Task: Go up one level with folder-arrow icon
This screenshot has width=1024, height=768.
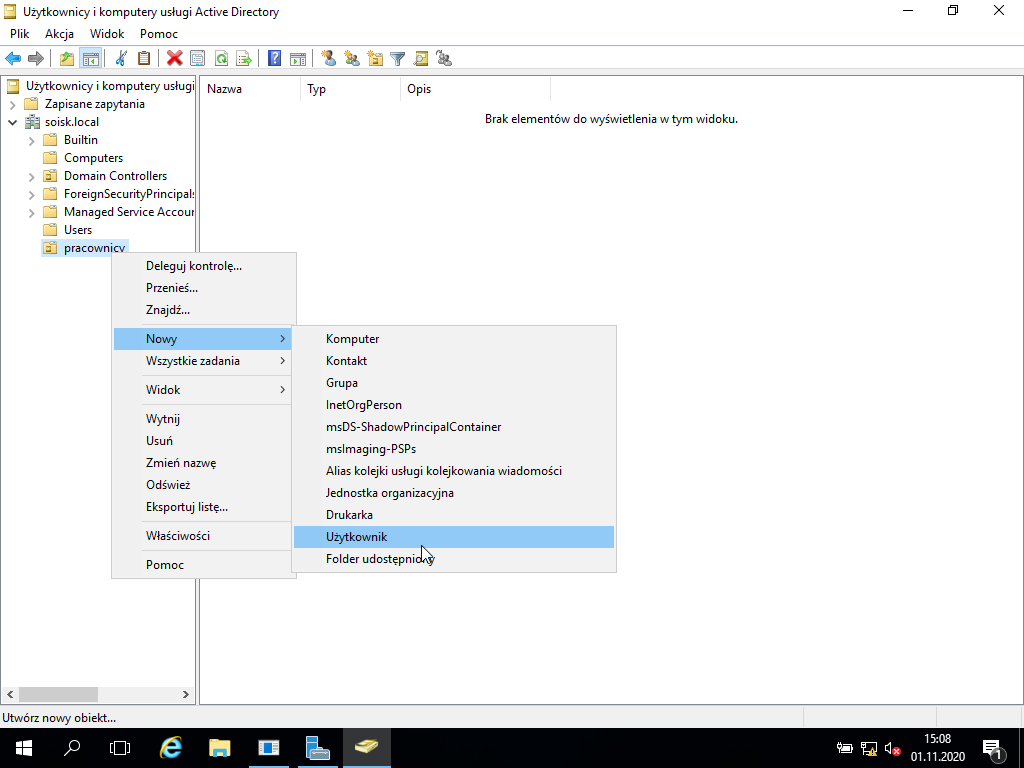Action: (x=67, y=58)
